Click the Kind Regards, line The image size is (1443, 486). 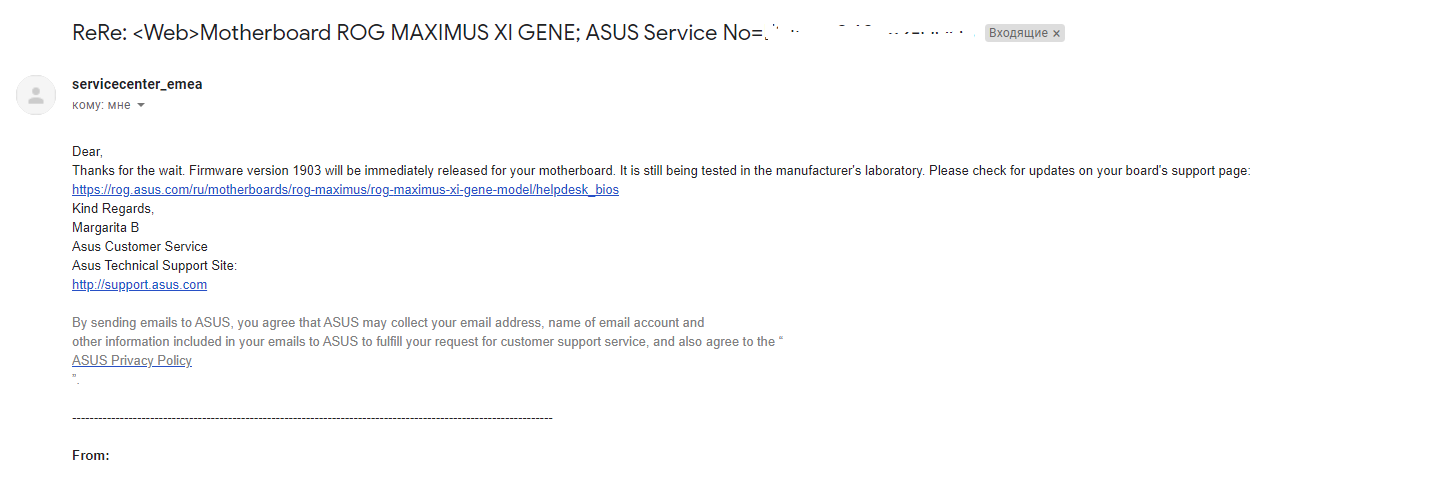(x=113, y=209)
